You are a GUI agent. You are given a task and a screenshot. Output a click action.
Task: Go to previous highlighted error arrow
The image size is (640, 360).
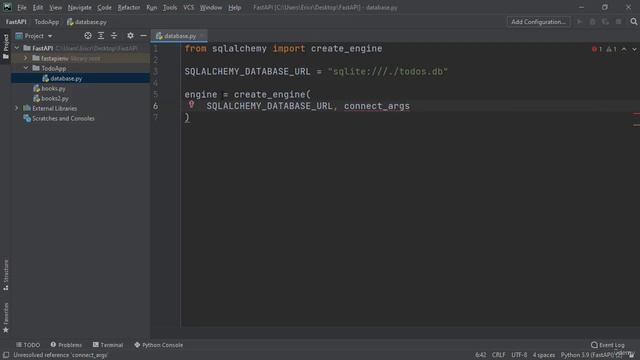click(624, 49)
